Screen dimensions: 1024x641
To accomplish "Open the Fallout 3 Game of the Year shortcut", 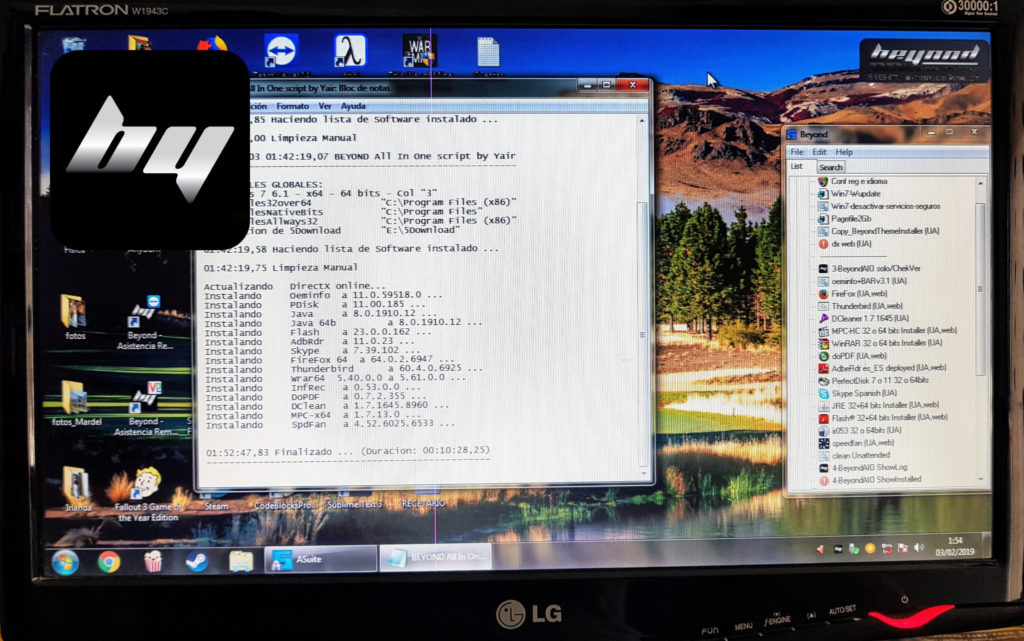I will 148,493.
